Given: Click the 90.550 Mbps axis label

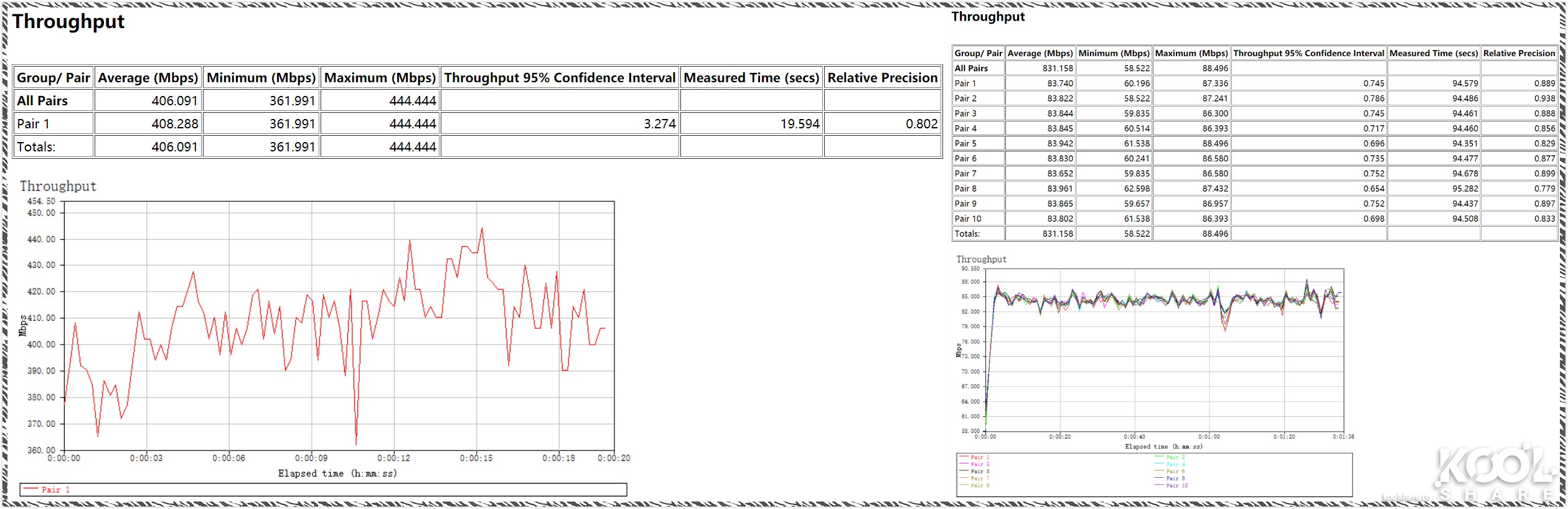Looking at the screenshot, I should 970,269.
